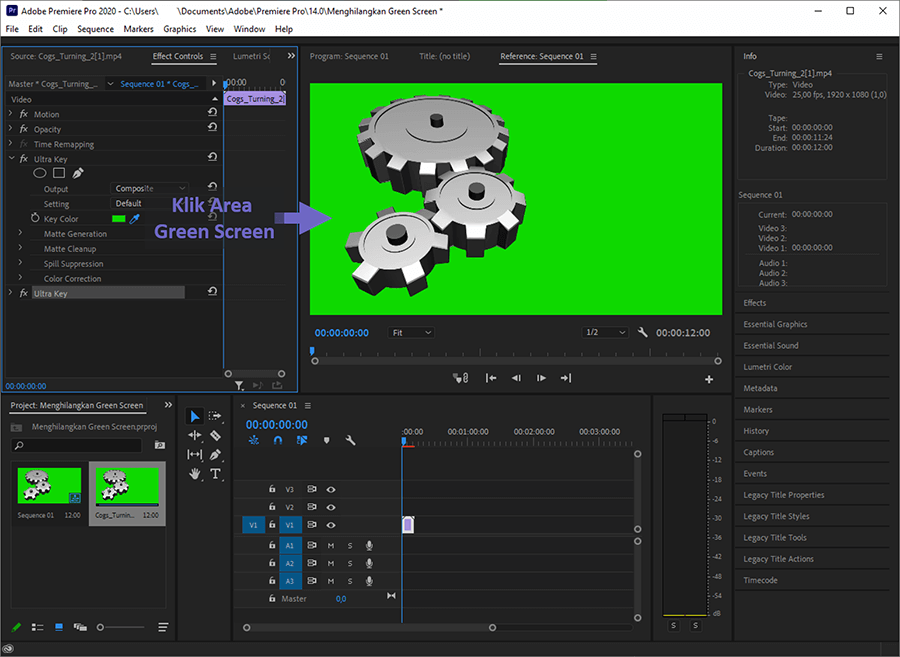The width and height of the screenshot is (900, 657).
Task: Select the Pen tool in timeline toolbox
Action: point(215,454)
